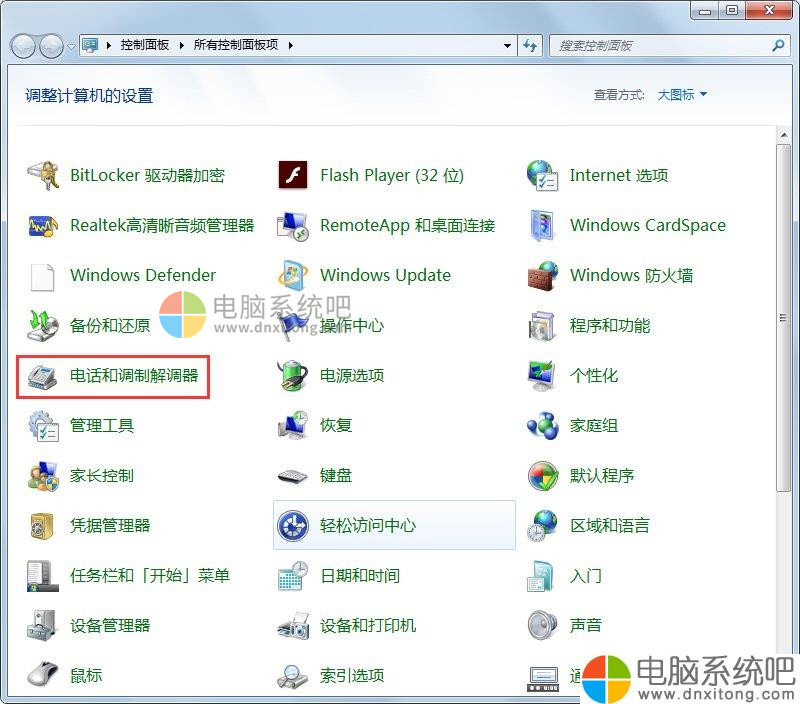This screenshot has width=800, height=704.
Task: Click the 任务栏和「开始」菜单 icon
Action: click(x=43, y=575)
